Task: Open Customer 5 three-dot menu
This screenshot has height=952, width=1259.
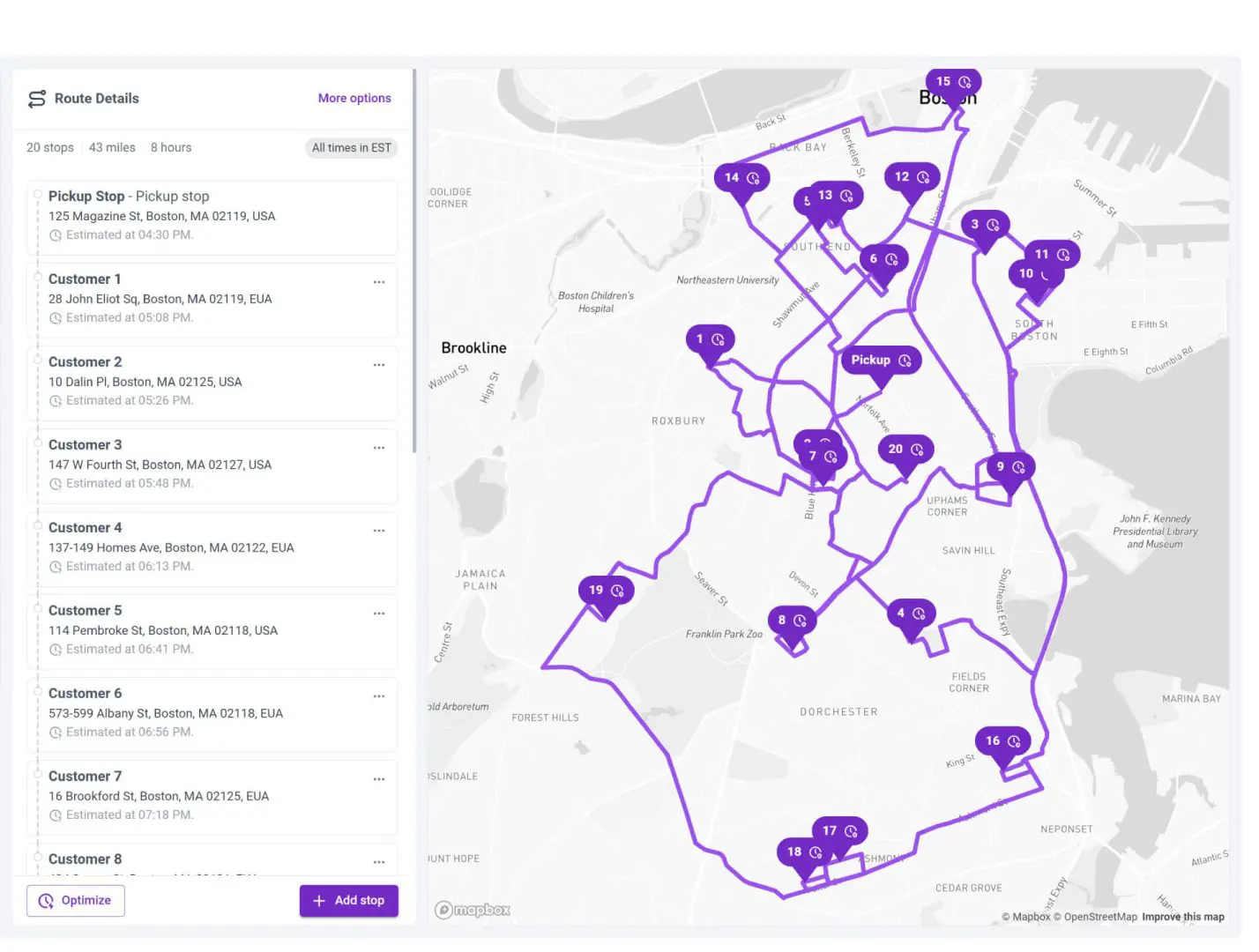Action: (x=379, y=614)
